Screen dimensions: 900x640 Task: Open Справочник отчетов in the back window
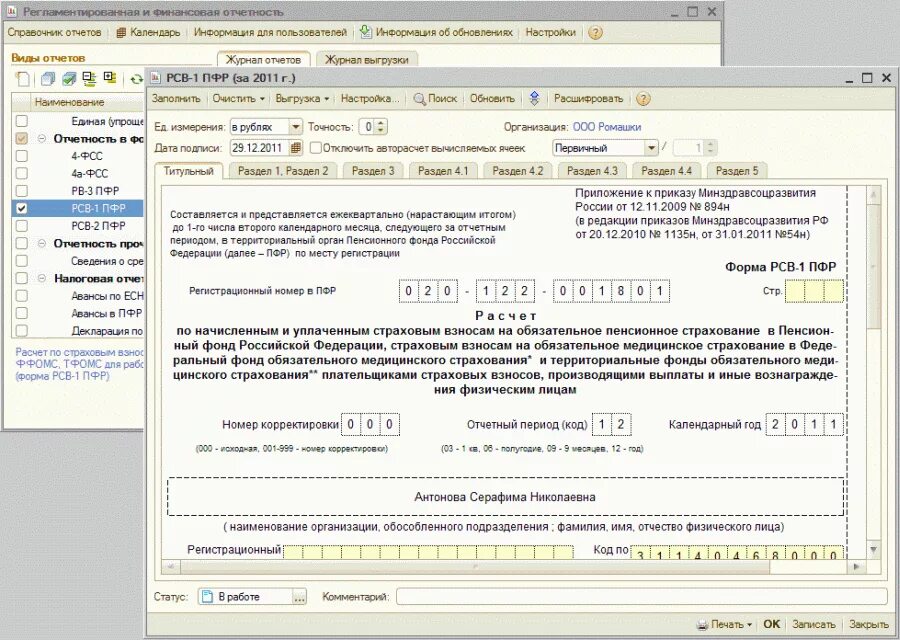pos(55,33)
